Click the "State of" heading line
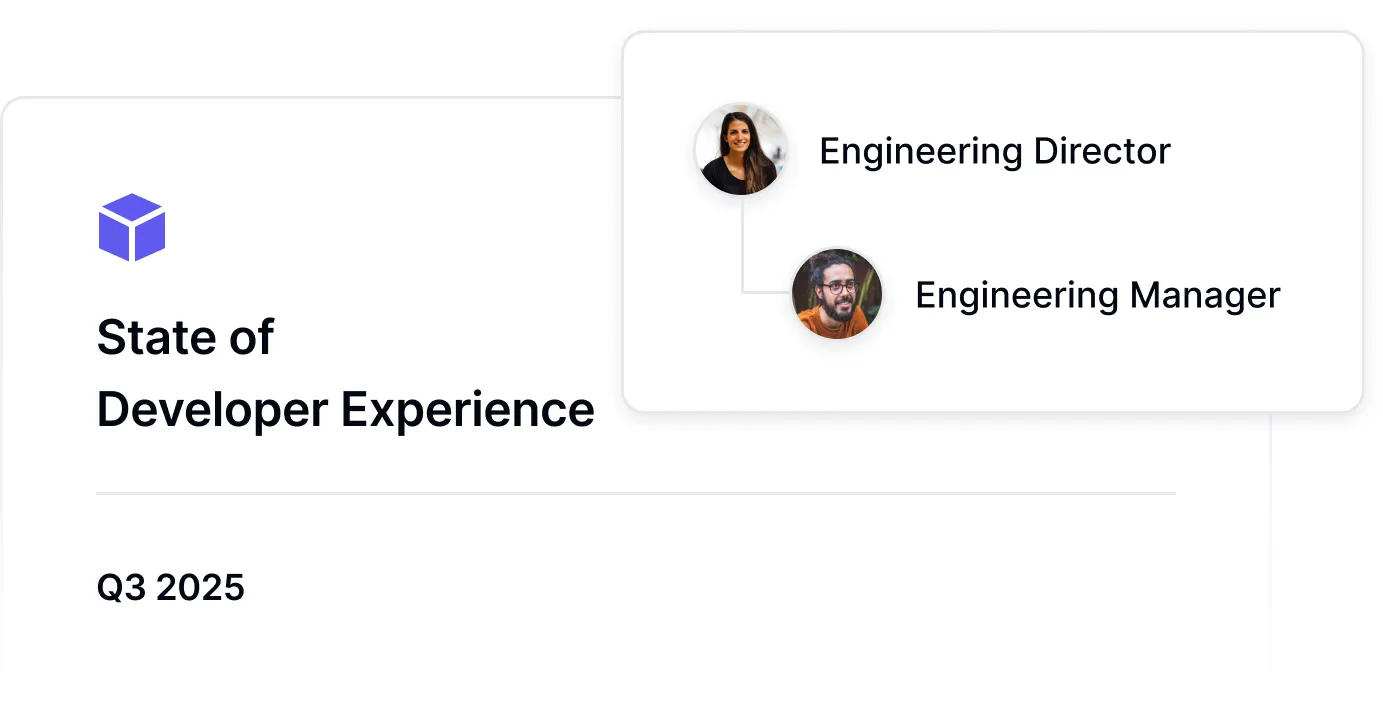Screen dimensions: 1383x708 185,337
